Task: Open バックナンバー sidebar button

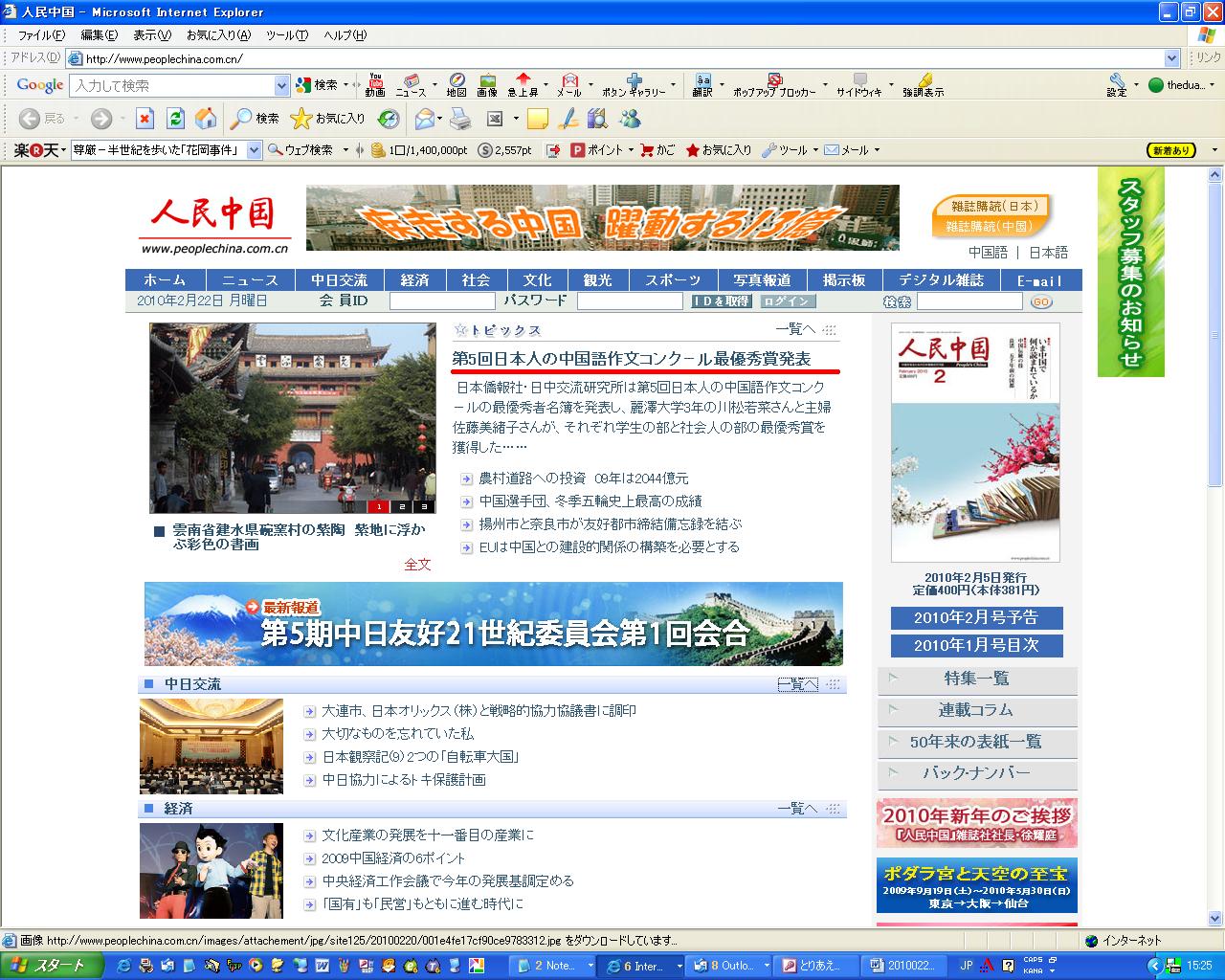Action: click(x=977, y=773)
